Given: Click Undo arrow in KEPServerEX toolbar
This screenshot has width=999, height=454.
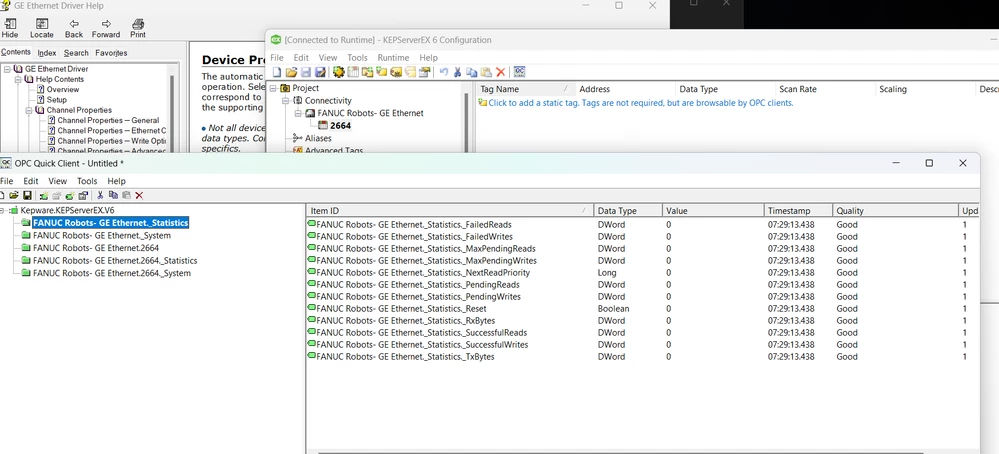Looking at the screenshot, I should coord(443,72).
